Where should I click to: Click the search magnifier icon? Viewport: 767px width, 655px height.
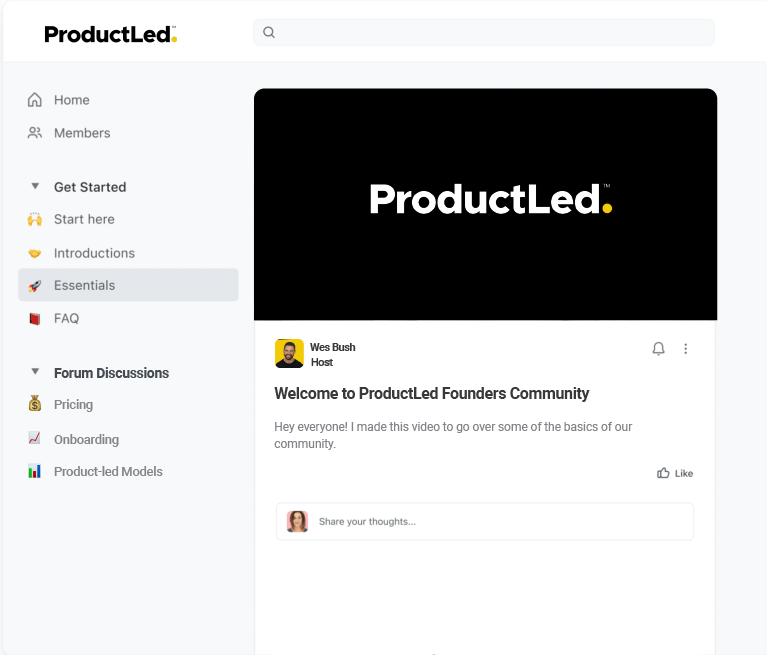[x=269, y=32]
